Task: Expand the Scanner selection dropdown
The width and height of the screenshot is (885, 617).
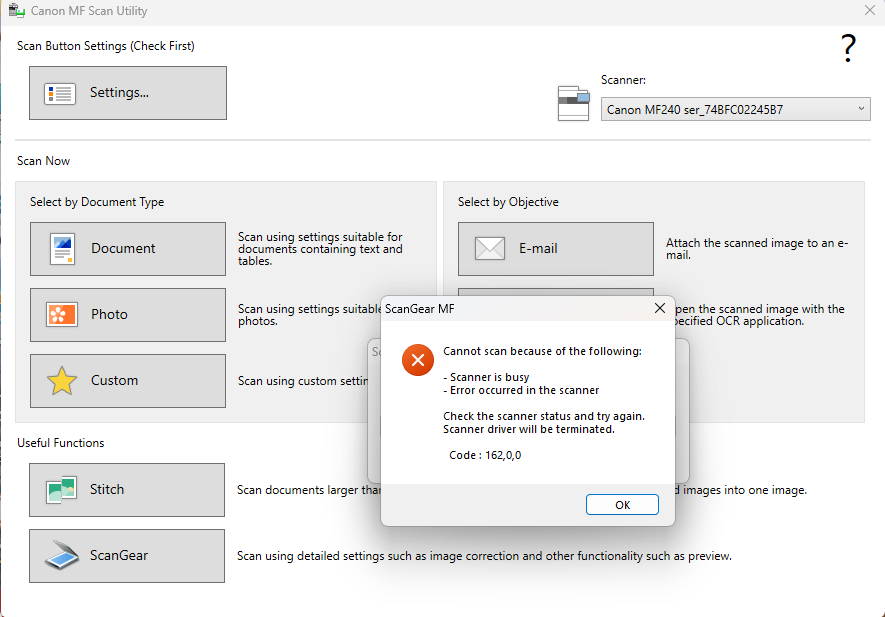Action: pos(862,109)
